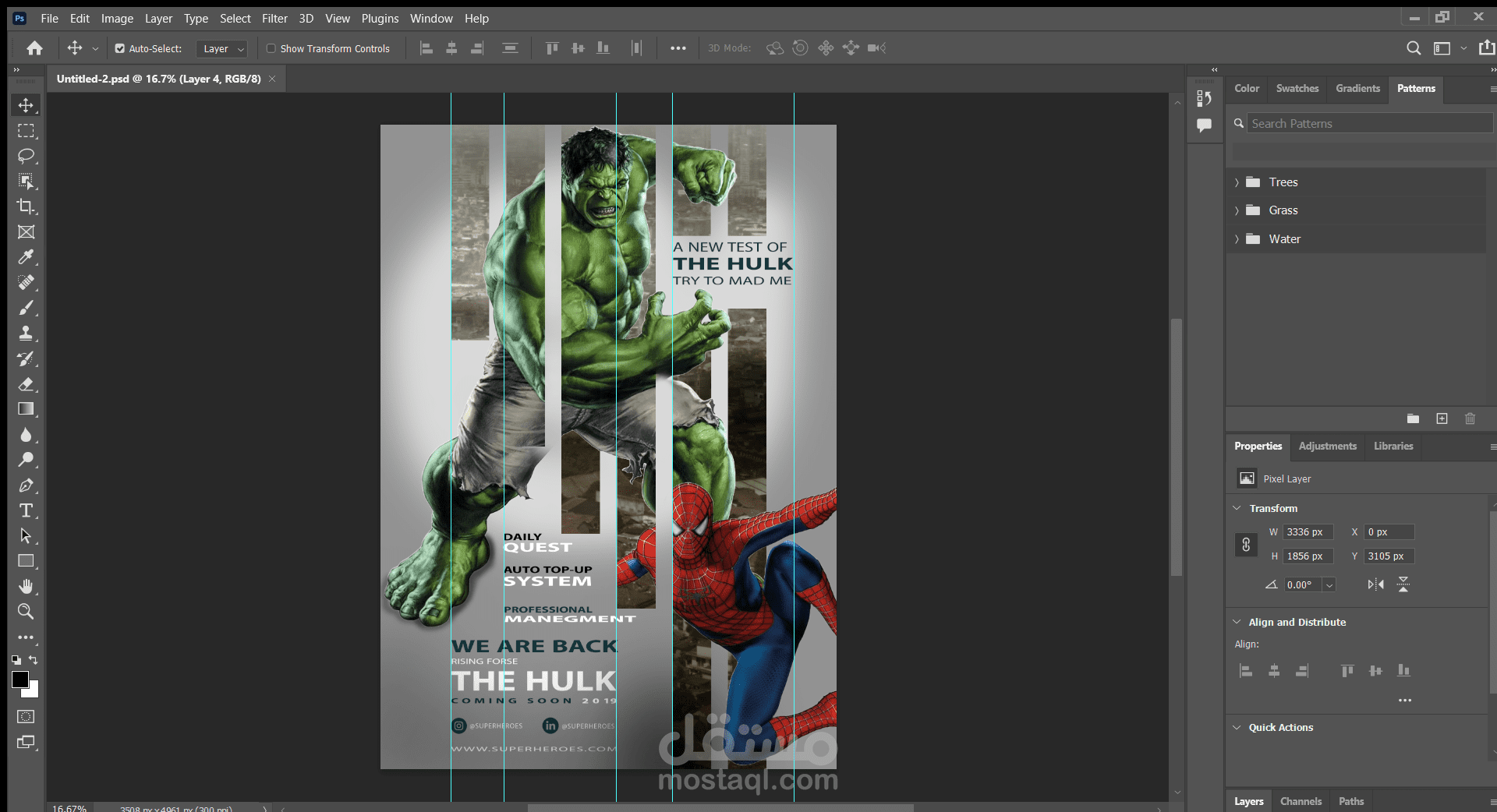
Task: Create a new pattern
Action: click(1442, 419)
